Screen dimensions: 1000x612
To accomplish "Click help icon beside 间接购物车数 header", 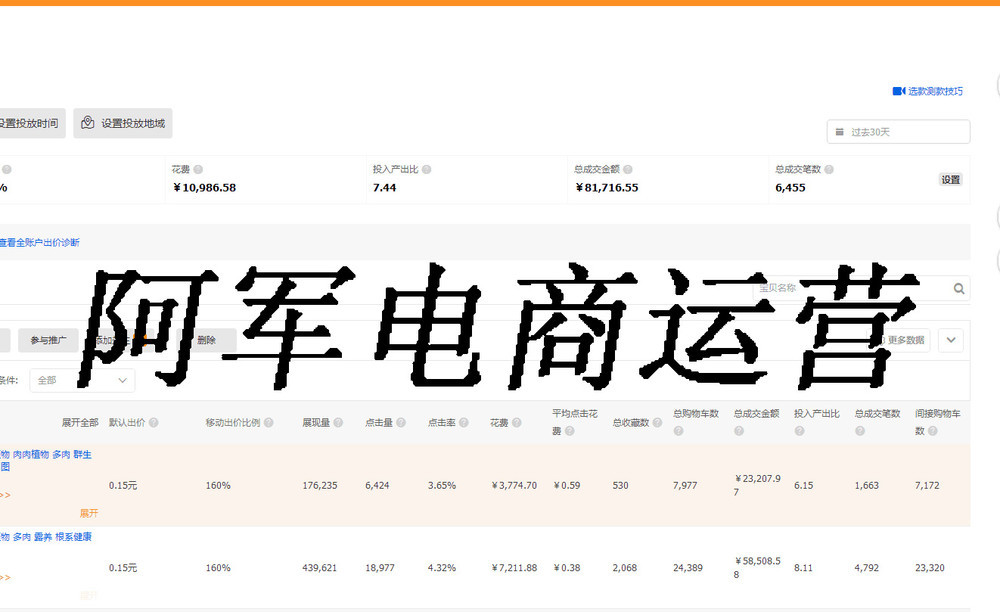I will pos(933,431).
